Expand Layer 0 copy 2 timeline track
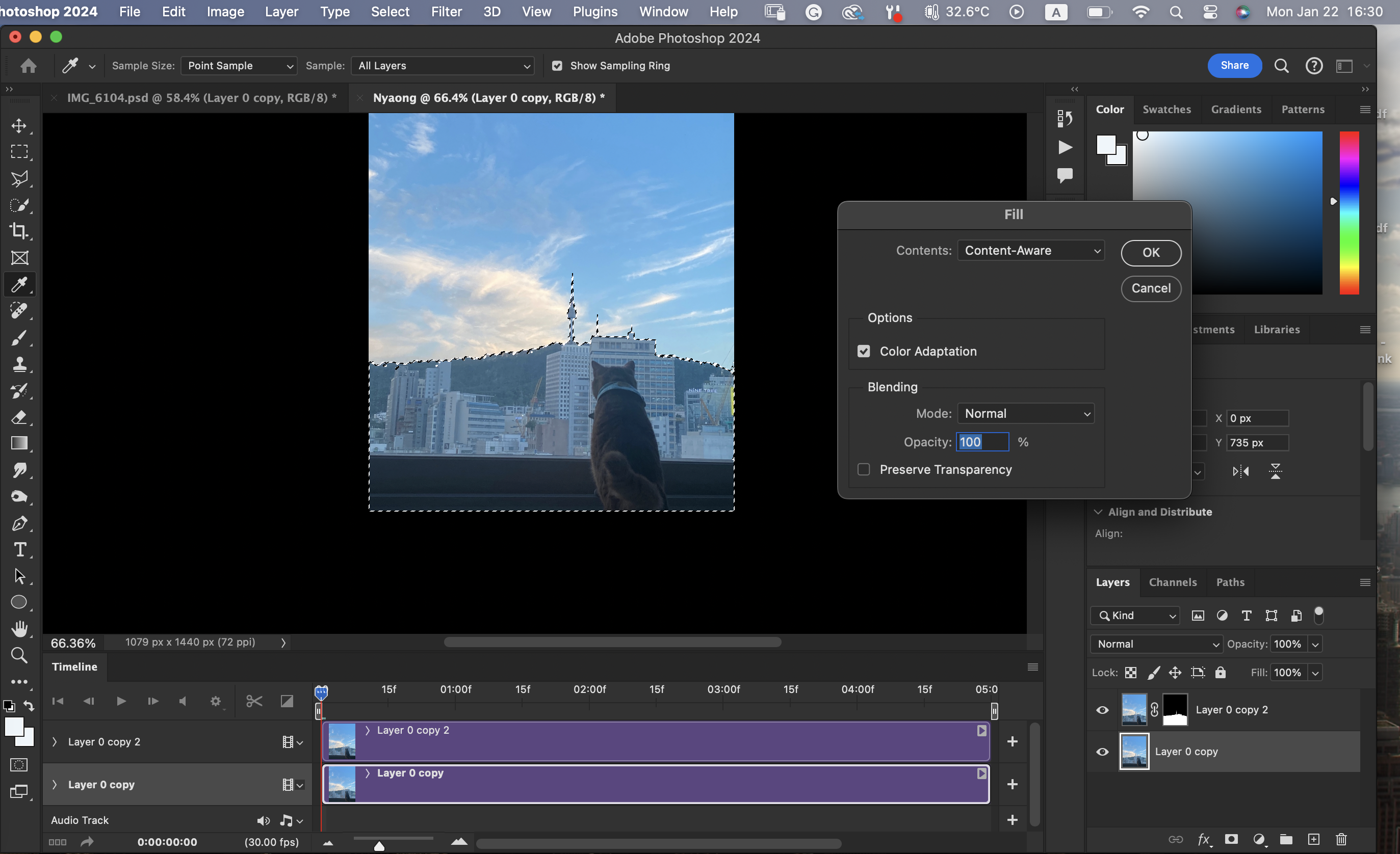Image resolution: width=1400 pixels, height=854 pixels. (x=55, y=741)
